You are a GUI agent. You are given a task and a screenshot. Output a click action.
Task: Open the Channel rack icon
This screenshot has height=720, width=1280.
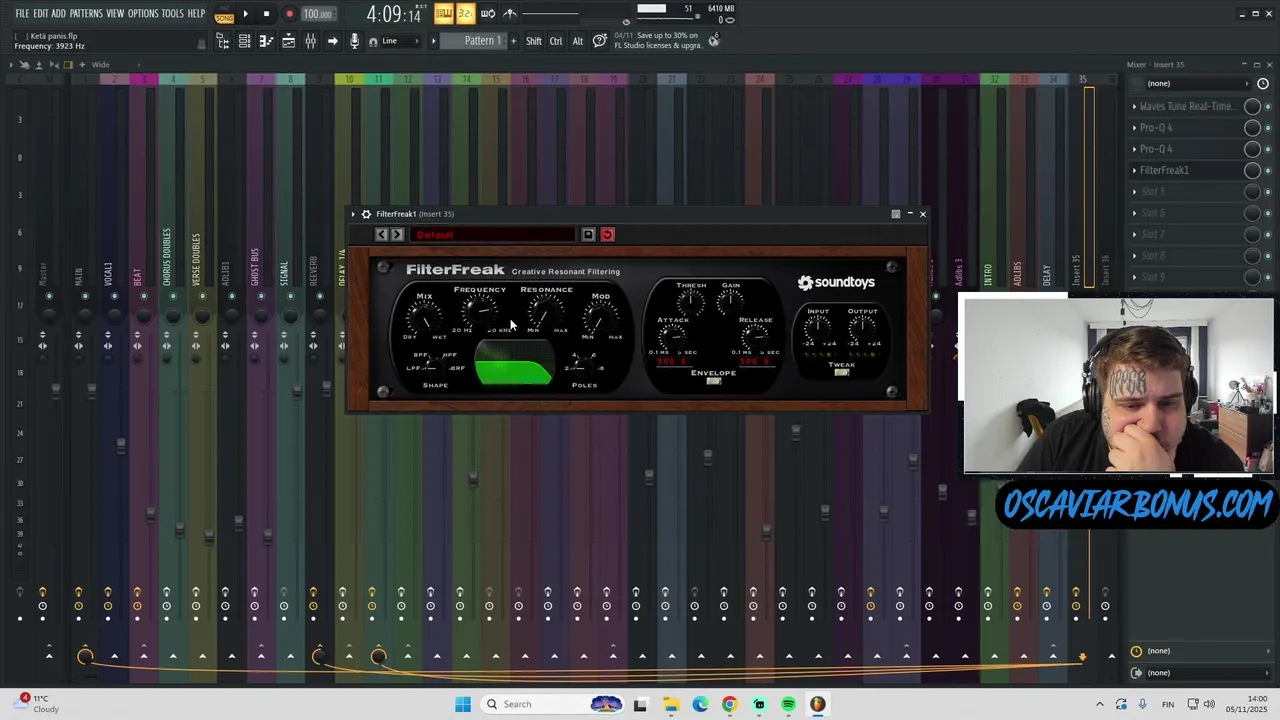[244, 41]
